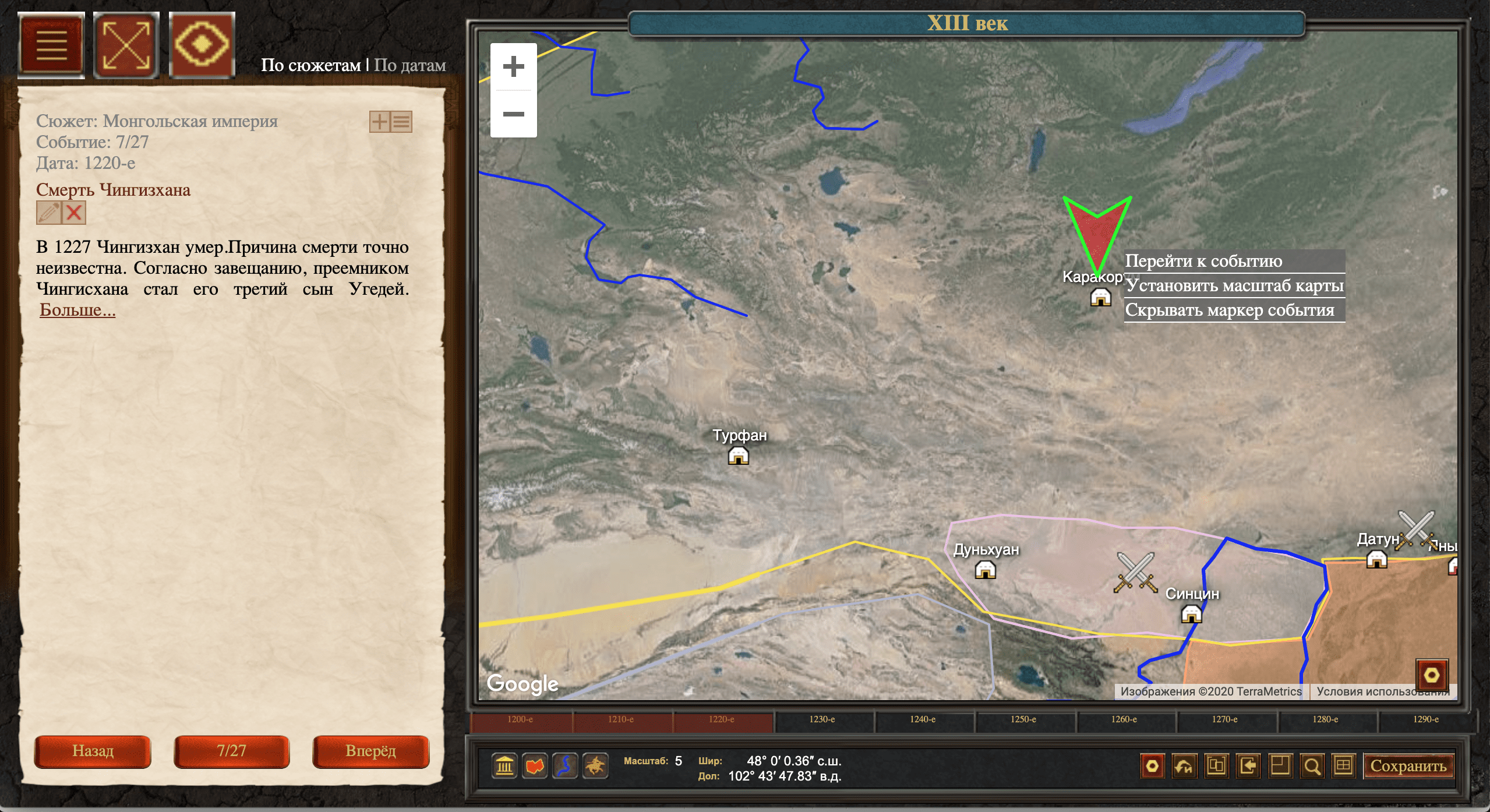This screenshot has height=812, width=1490.
Task: Click the 7/27 event counter button
Action: [231, 751]
